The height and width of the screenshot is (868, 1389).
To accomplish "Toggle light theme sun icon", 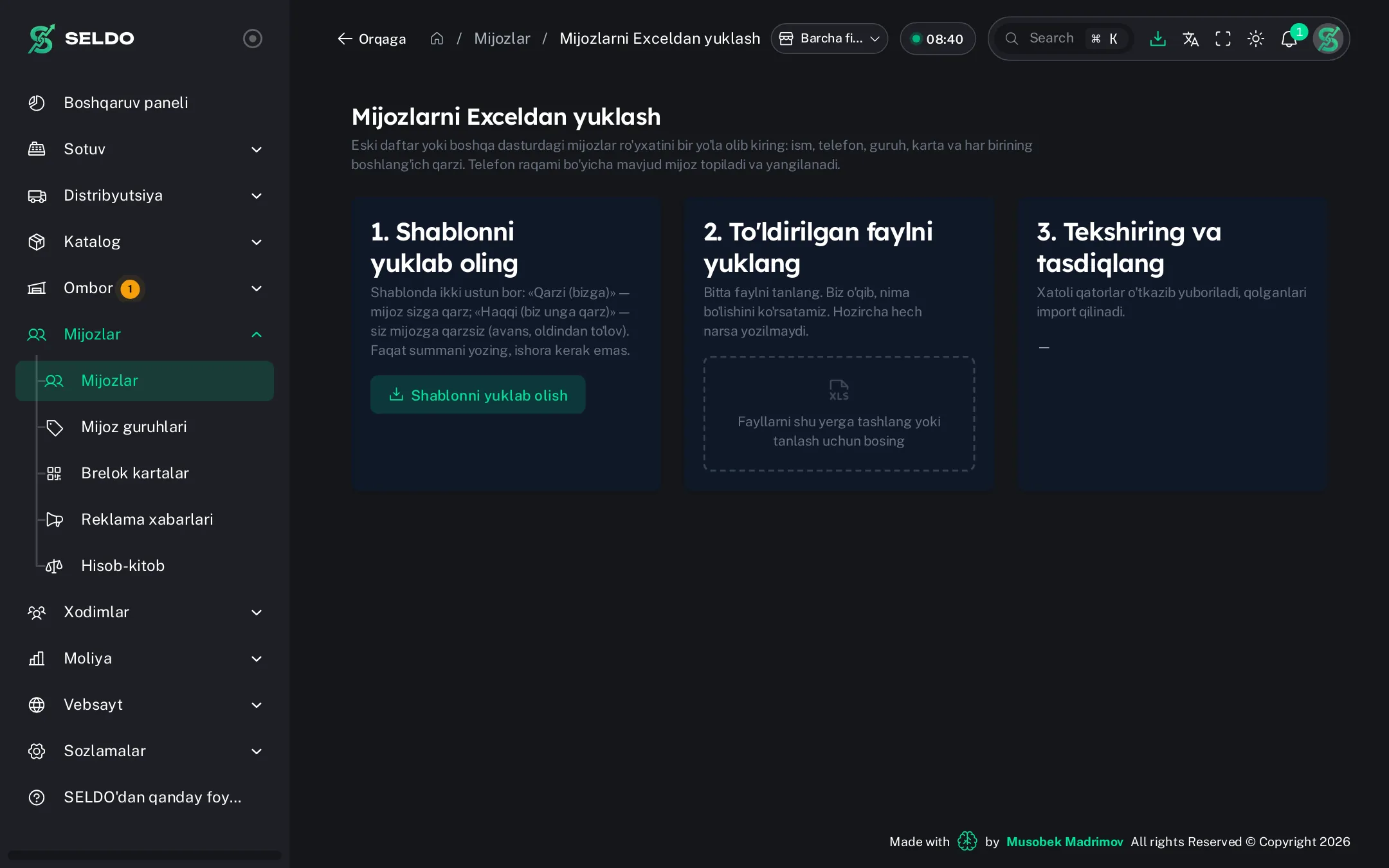I will point(1255,39).
